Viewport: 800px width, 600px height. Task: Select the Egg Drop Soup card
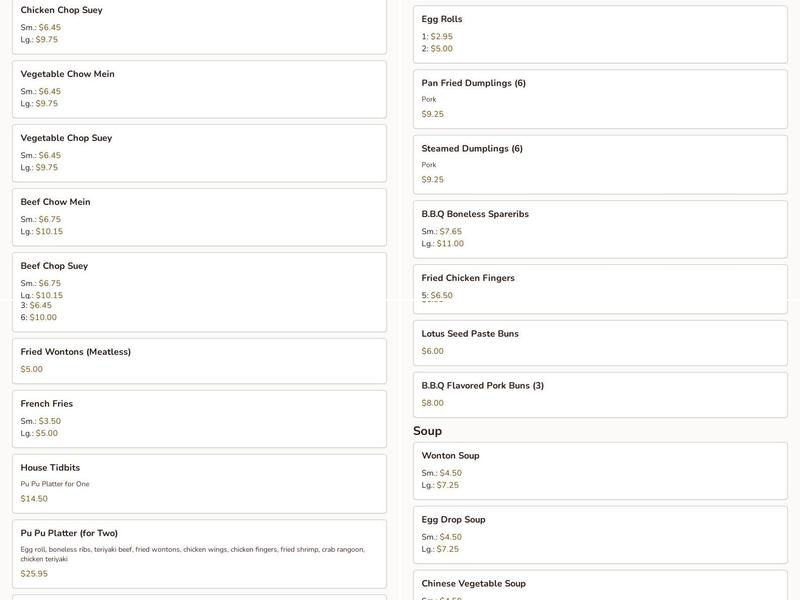coord(600,535)
